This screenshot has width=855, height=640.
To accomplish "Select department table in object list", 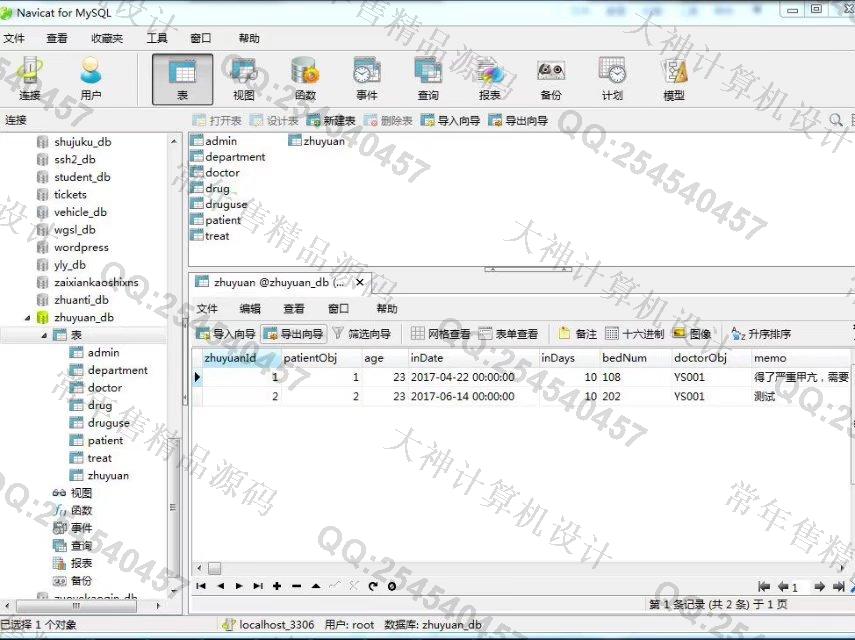I will [235, 157].
